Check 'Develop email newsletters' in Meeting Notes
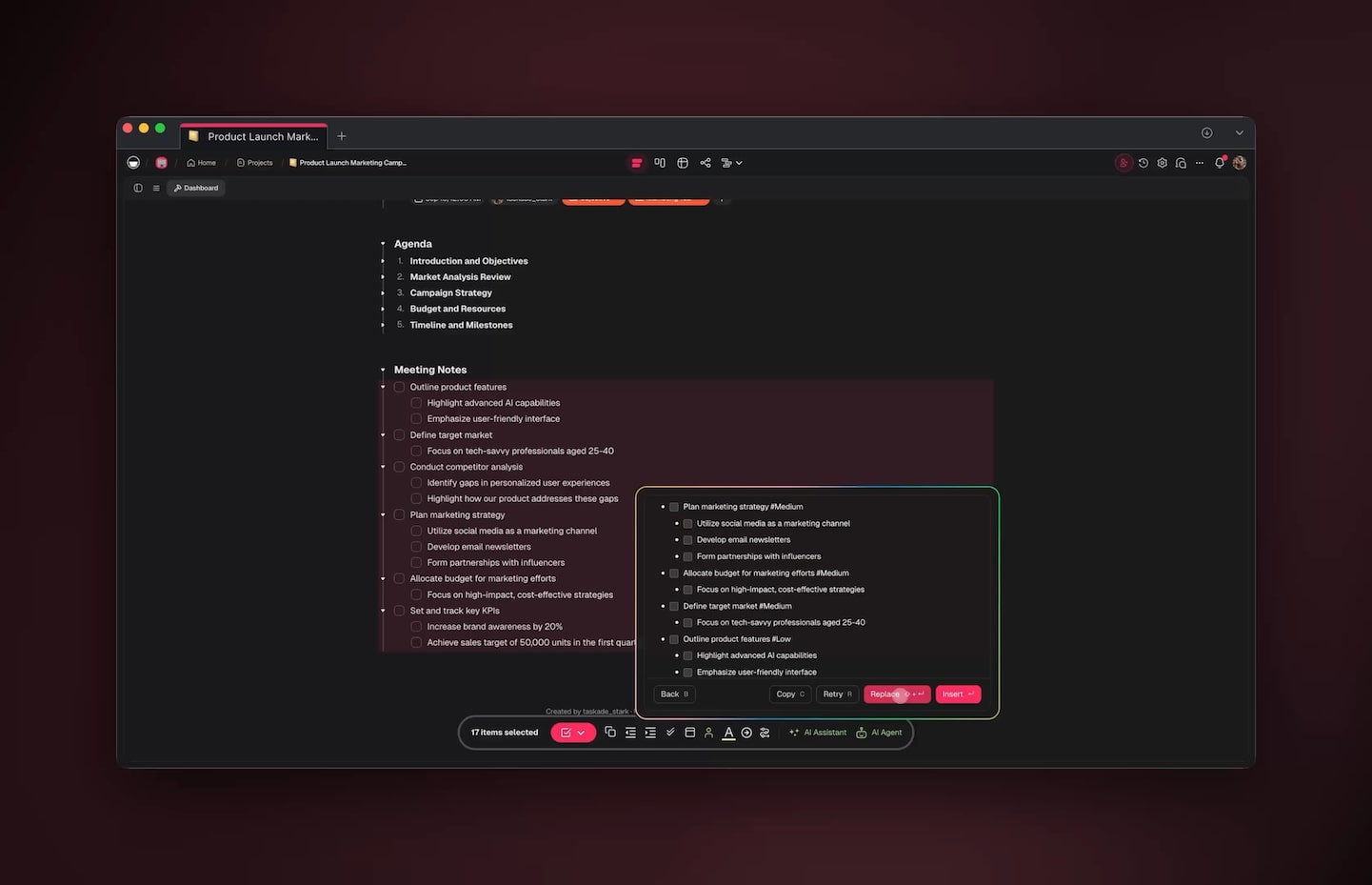The width and height of the screenshot is (1372, 885). [x=416, y=547]
